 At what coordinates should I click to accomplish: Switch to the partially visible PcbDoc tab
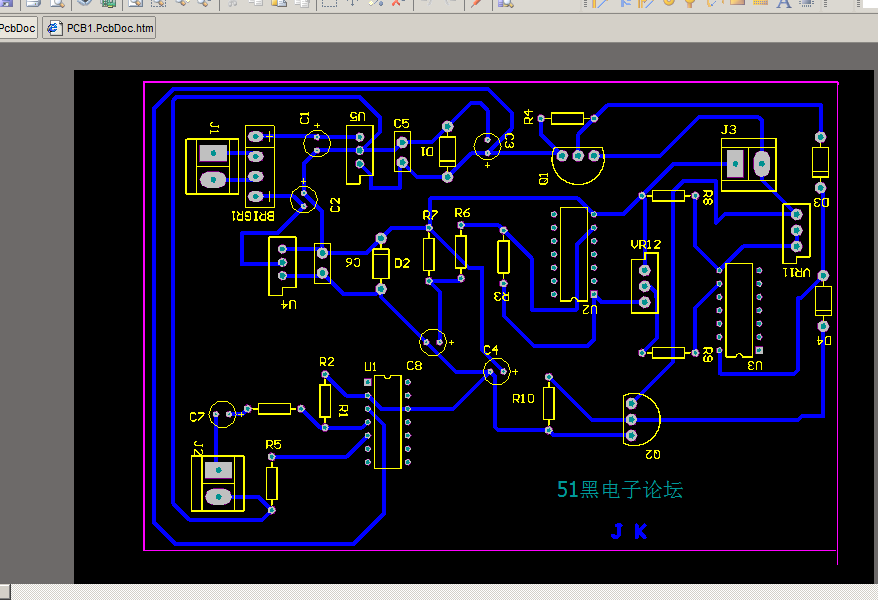(x=18, y=28)
